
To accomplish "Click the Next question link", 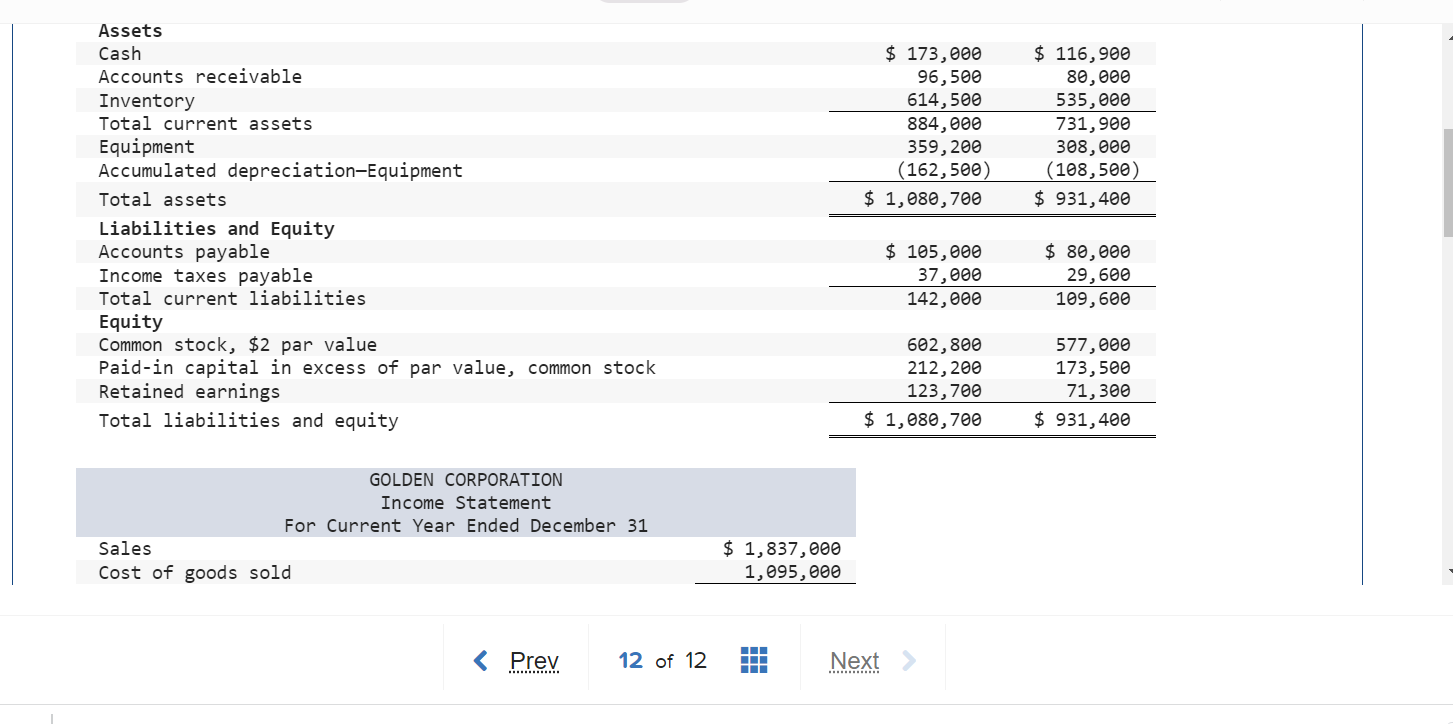I will pyautogui.click(x=854, y=661).
